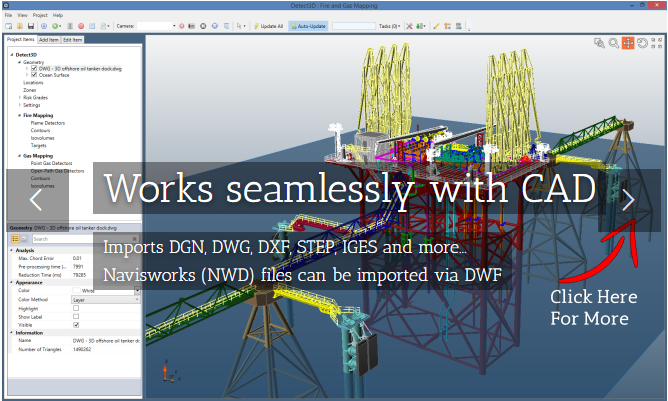Click the red circle toolbar icon before Camera
Screen dimensions: 668x401
coord(81,26)
